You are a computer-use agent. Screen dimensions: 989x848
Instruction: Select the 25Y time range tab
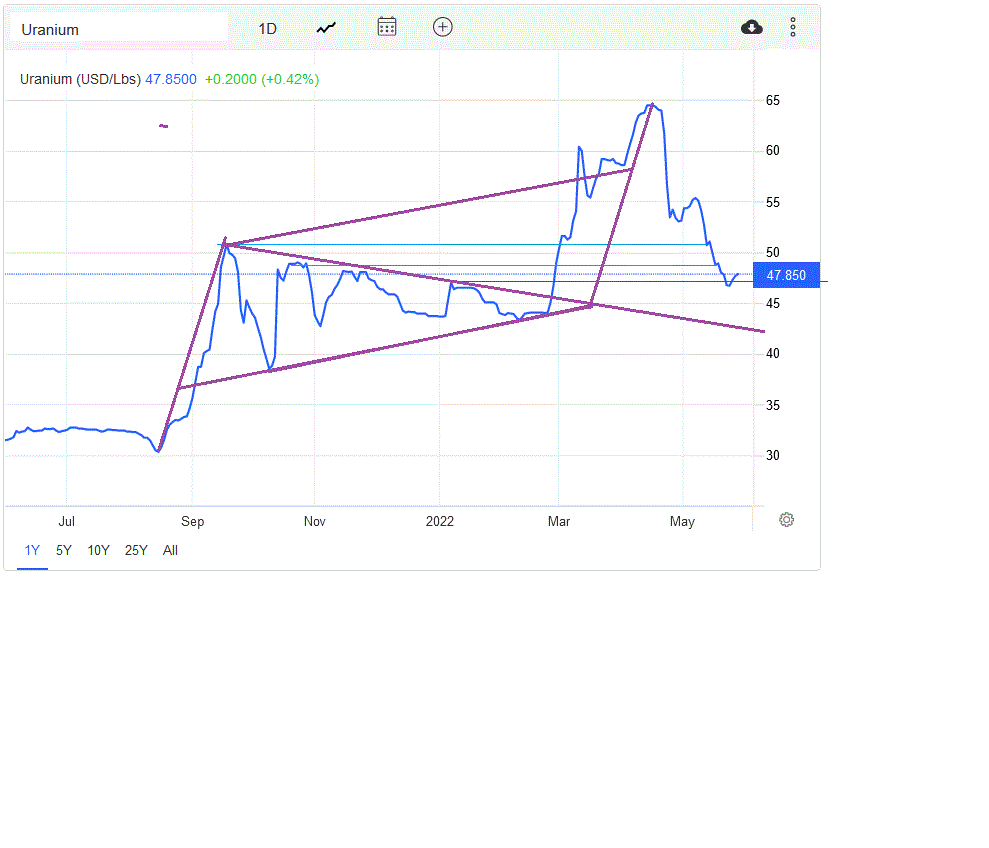pos(136,550)
